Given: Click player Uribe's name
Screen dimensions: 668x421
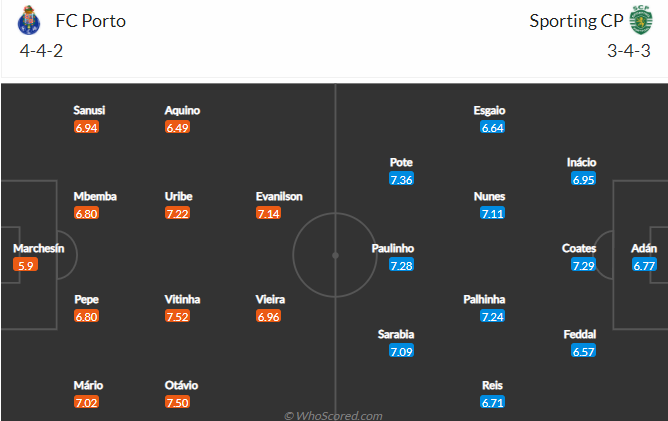Looking at the screenshot, I should (179, 196).
